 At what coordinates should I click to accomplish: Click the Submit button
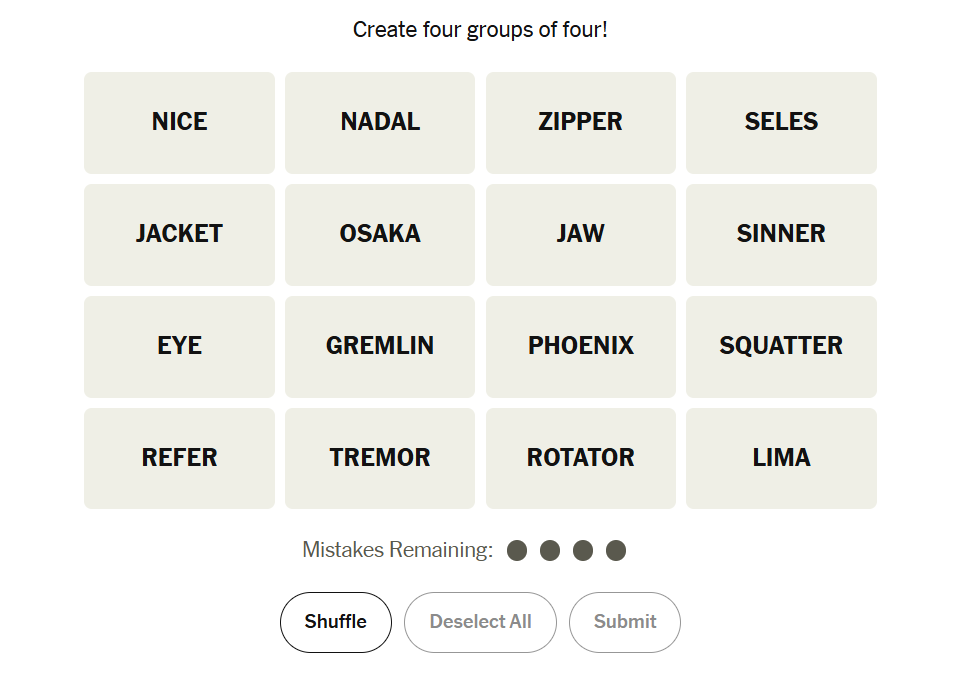625,622
